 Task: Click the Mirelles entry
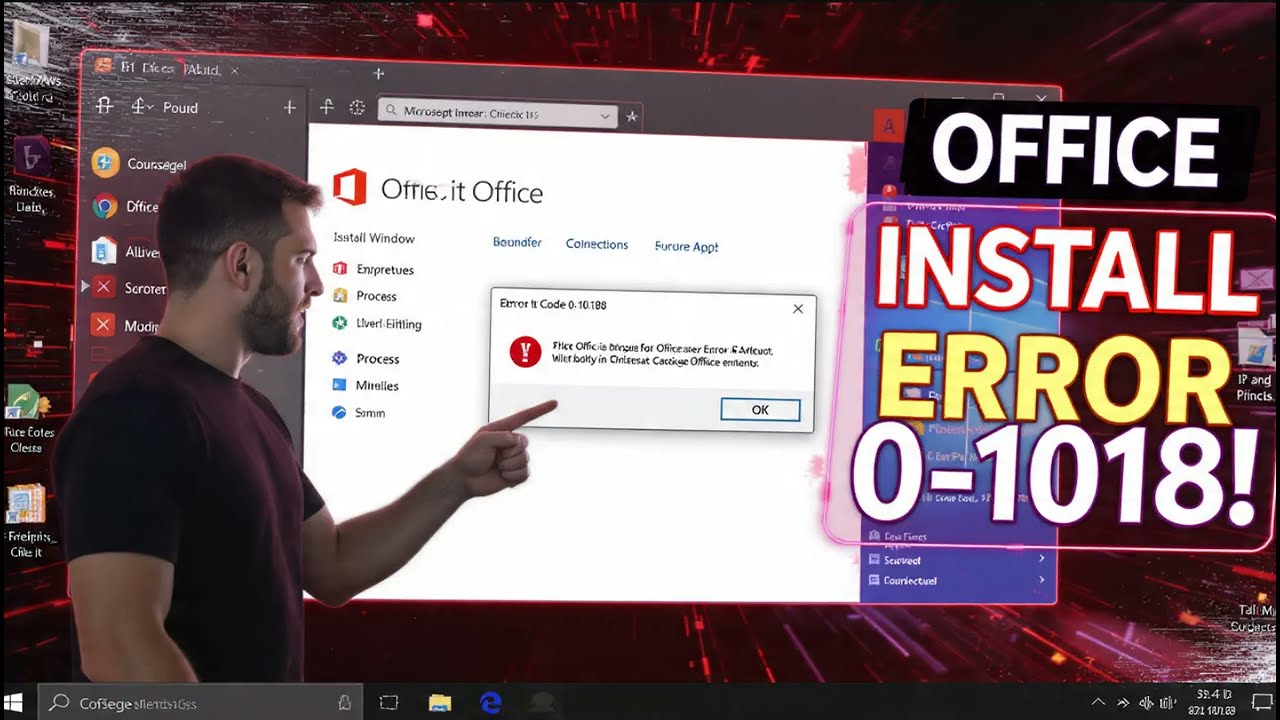pos(377,385)
